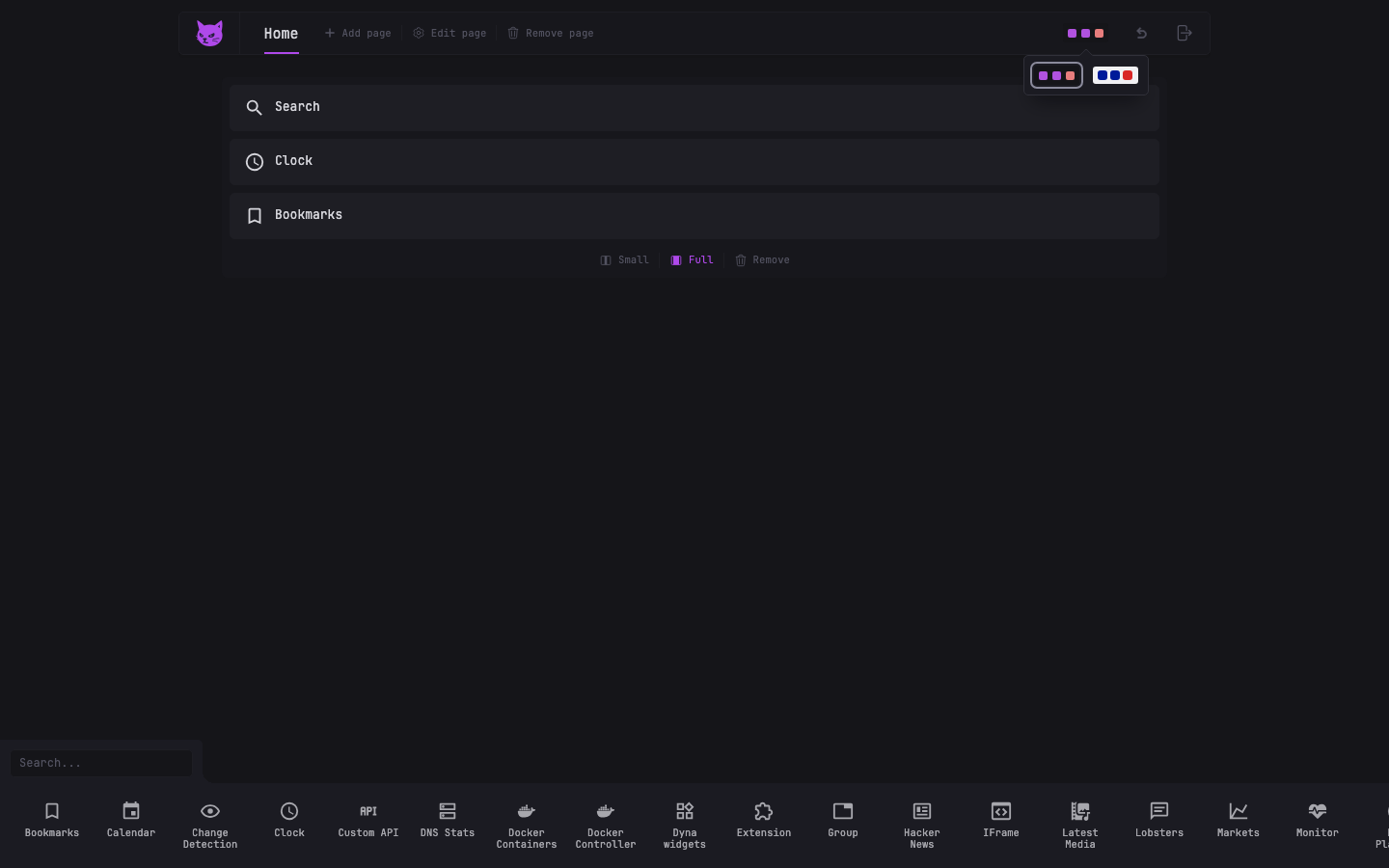Select the Home page tab
This screenshot has width=1389, height=868.
click(281, 34)
